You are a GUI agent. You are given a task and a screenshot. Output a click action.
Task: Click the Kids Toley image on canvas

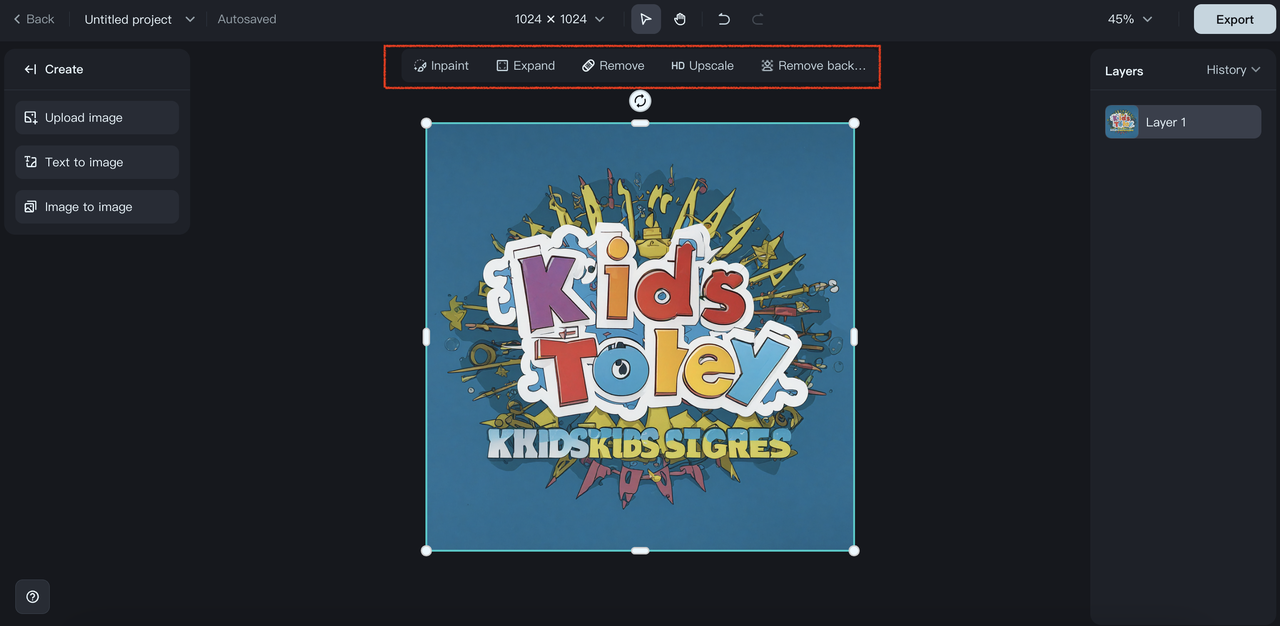[x=640, y=337]
